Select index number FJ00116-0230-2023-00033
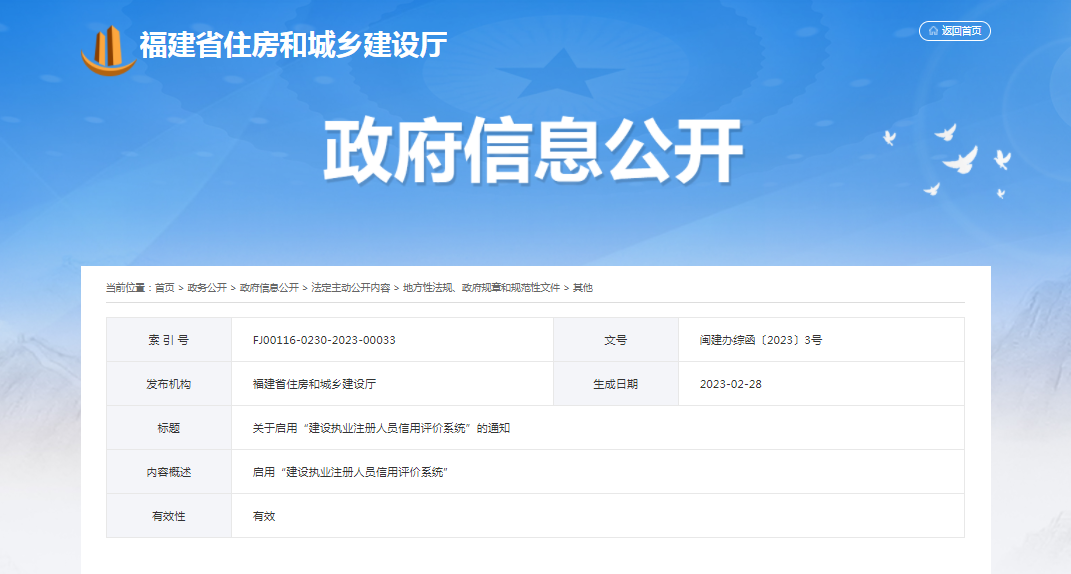1071x574 pixels. [x=324, y=340]
